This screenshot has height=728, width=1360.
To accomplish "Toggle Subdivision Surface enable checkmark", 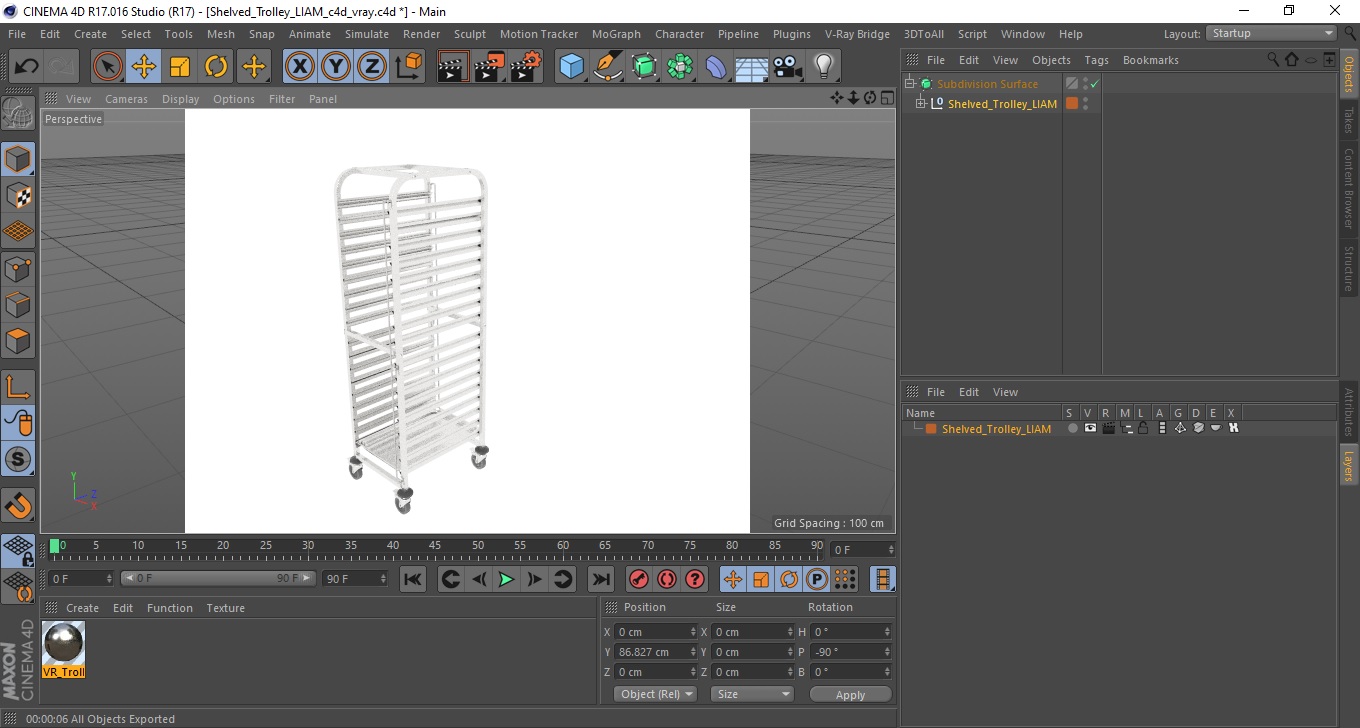I will (x=1095, y=84).
